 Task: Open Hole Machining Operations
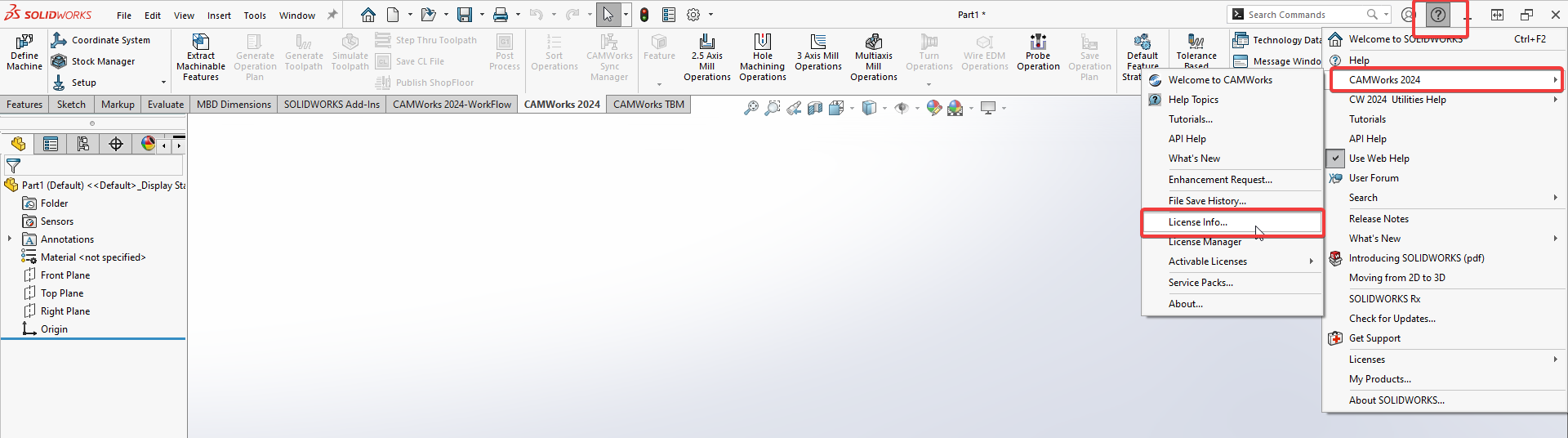[763, 57]
